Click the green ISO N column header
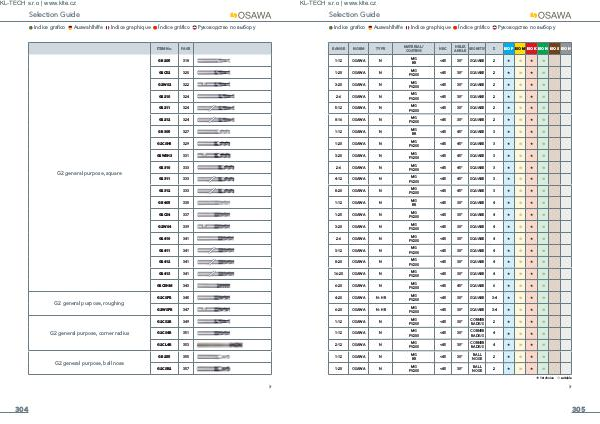Image resolution: width=600 pixels, height=424 pixels. [x=543, y=47]
